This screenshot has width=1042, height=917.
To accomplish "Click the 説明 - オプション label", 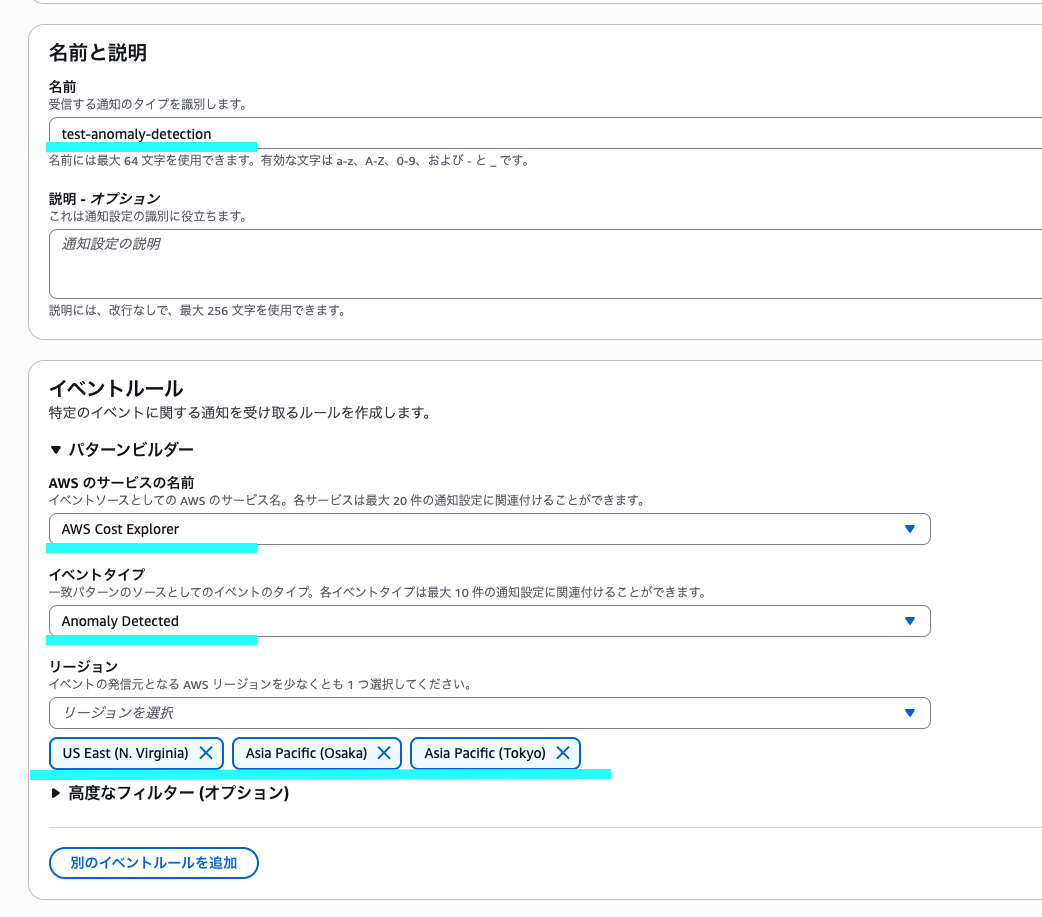I will (x=105, y=199).
